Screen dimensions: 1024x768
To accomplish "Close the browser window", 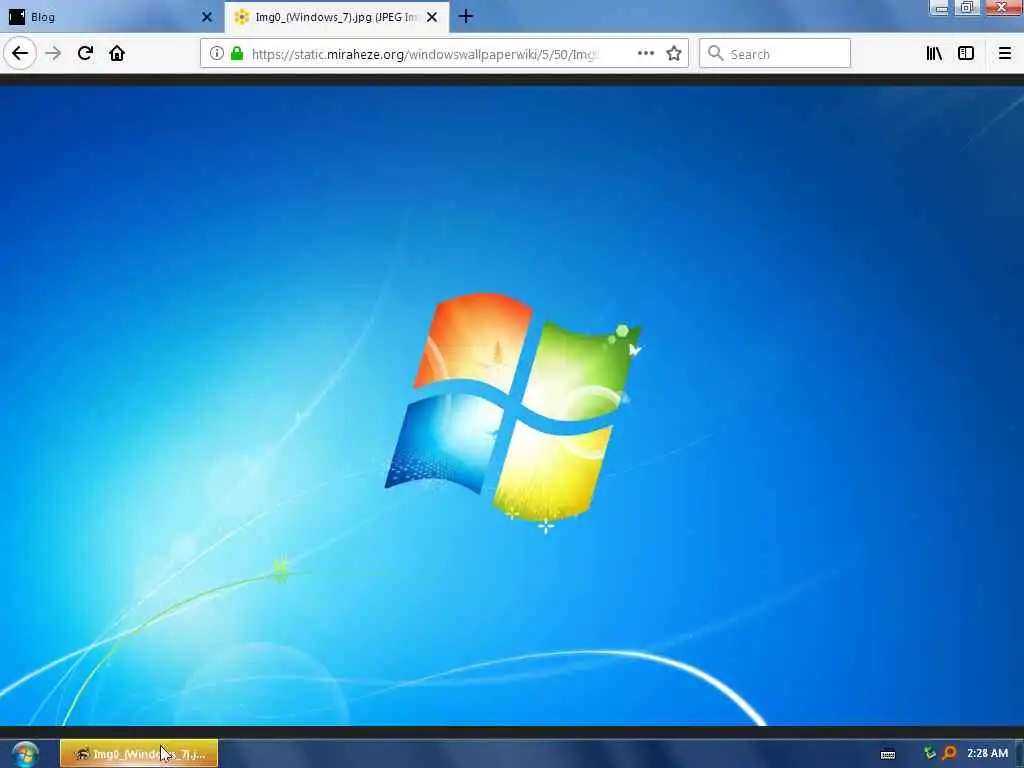I will tap(1002, 8).
